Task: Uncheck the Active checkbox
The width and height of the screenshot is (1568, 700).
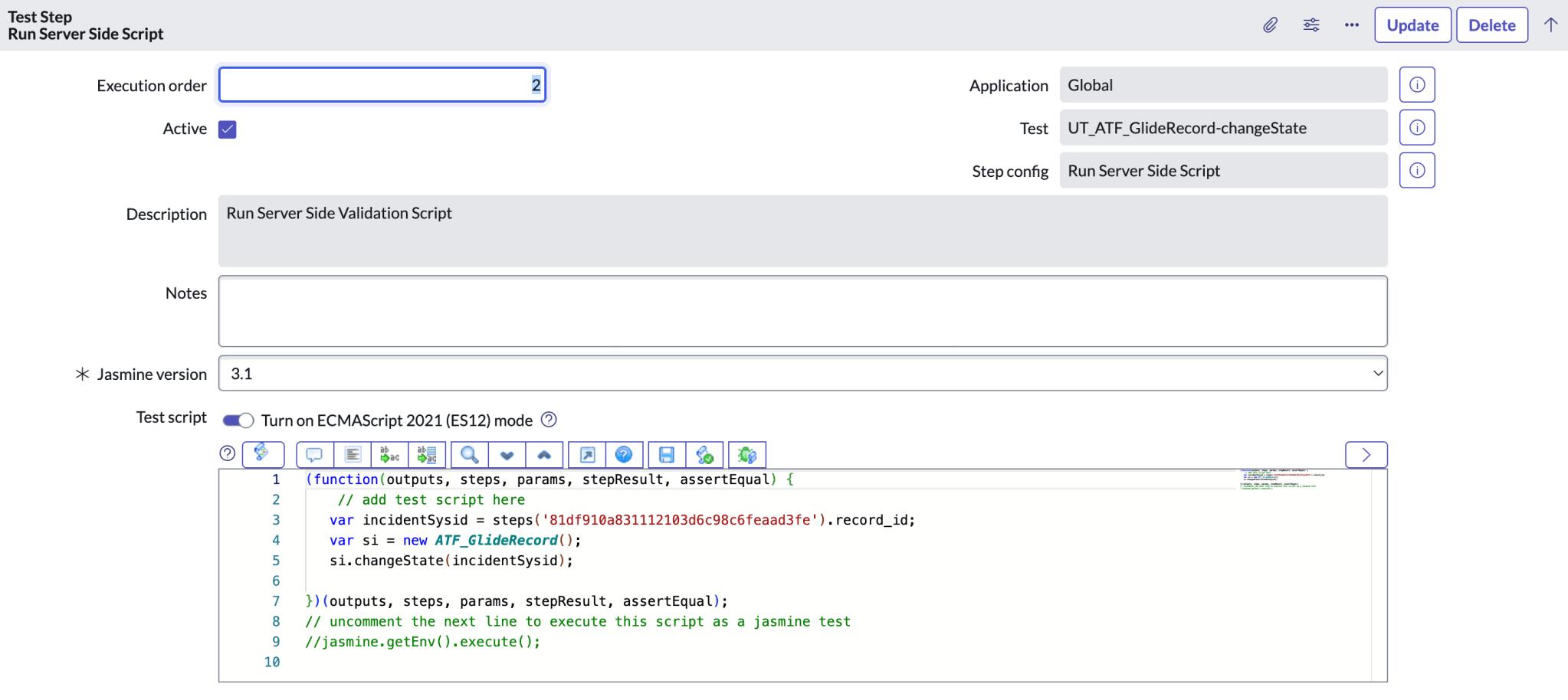Action: coord(228,129)
